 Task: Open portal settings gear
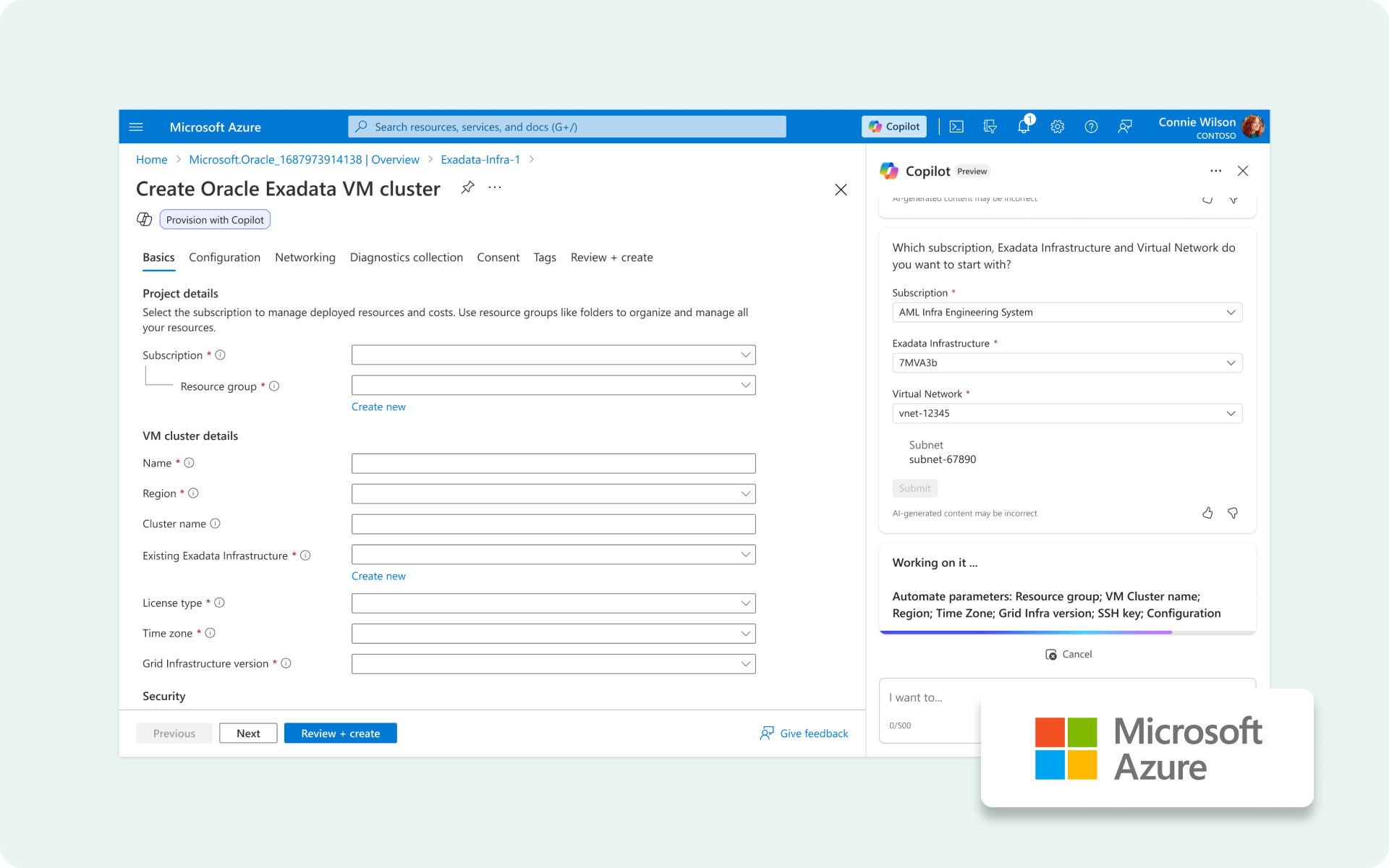coord(1057,127)
